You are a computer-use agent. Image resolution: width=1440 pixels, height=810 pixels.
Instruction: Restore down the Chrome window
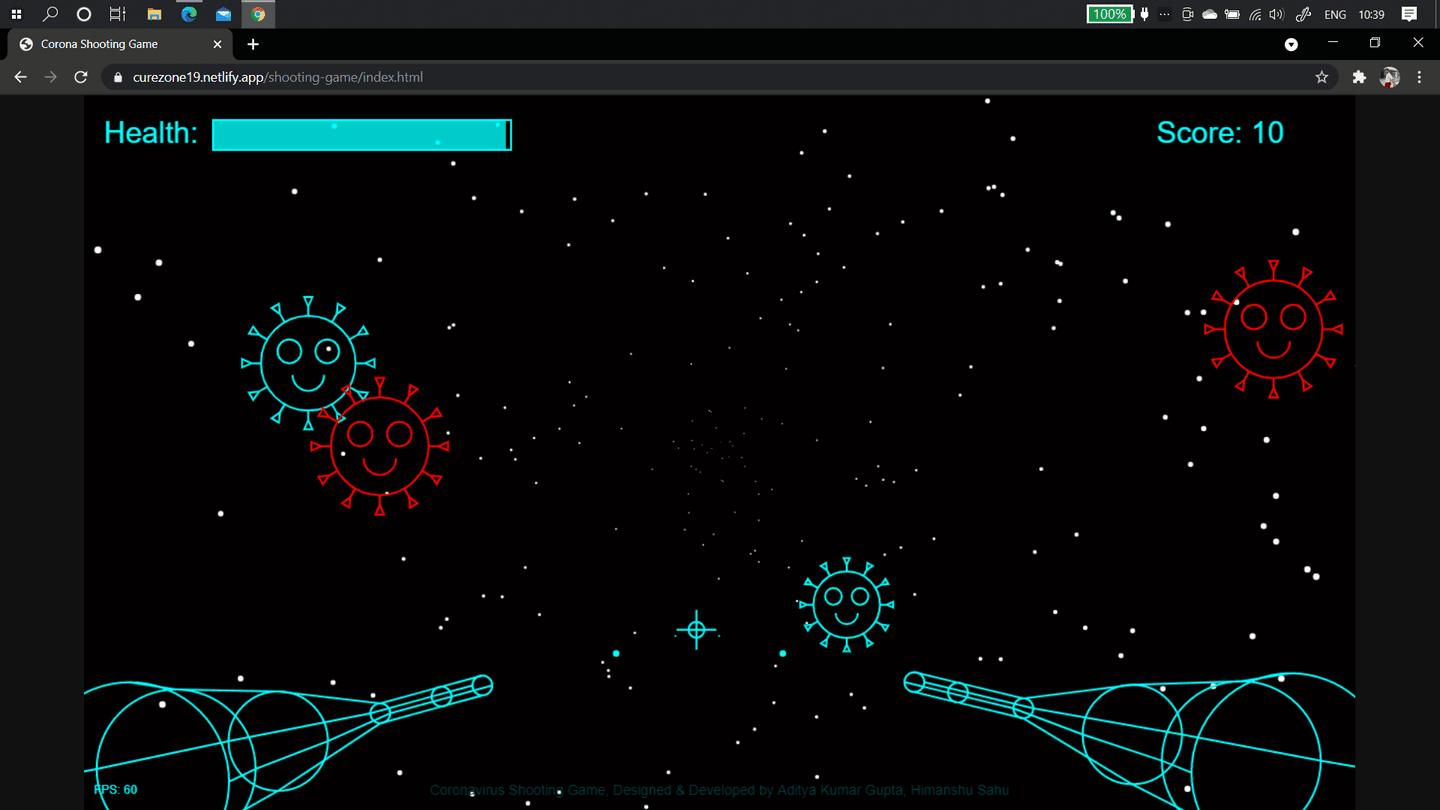click(x=1375, y=43)
